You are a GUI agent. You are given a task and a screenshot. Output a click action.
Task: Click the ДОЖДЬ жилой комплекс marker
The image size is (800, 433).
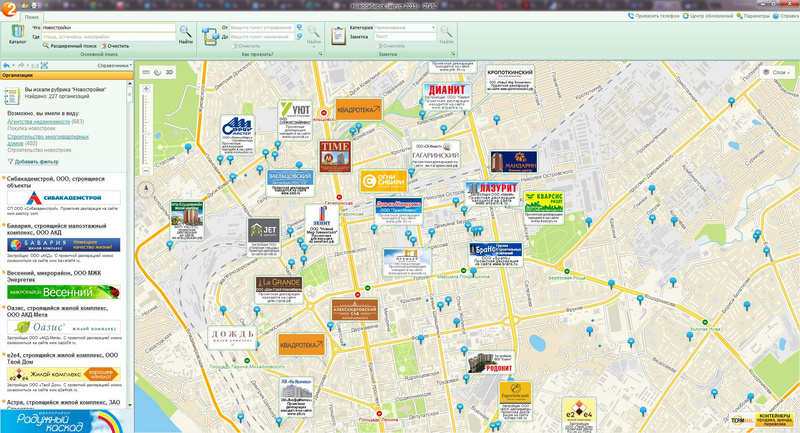pos(232,338)
